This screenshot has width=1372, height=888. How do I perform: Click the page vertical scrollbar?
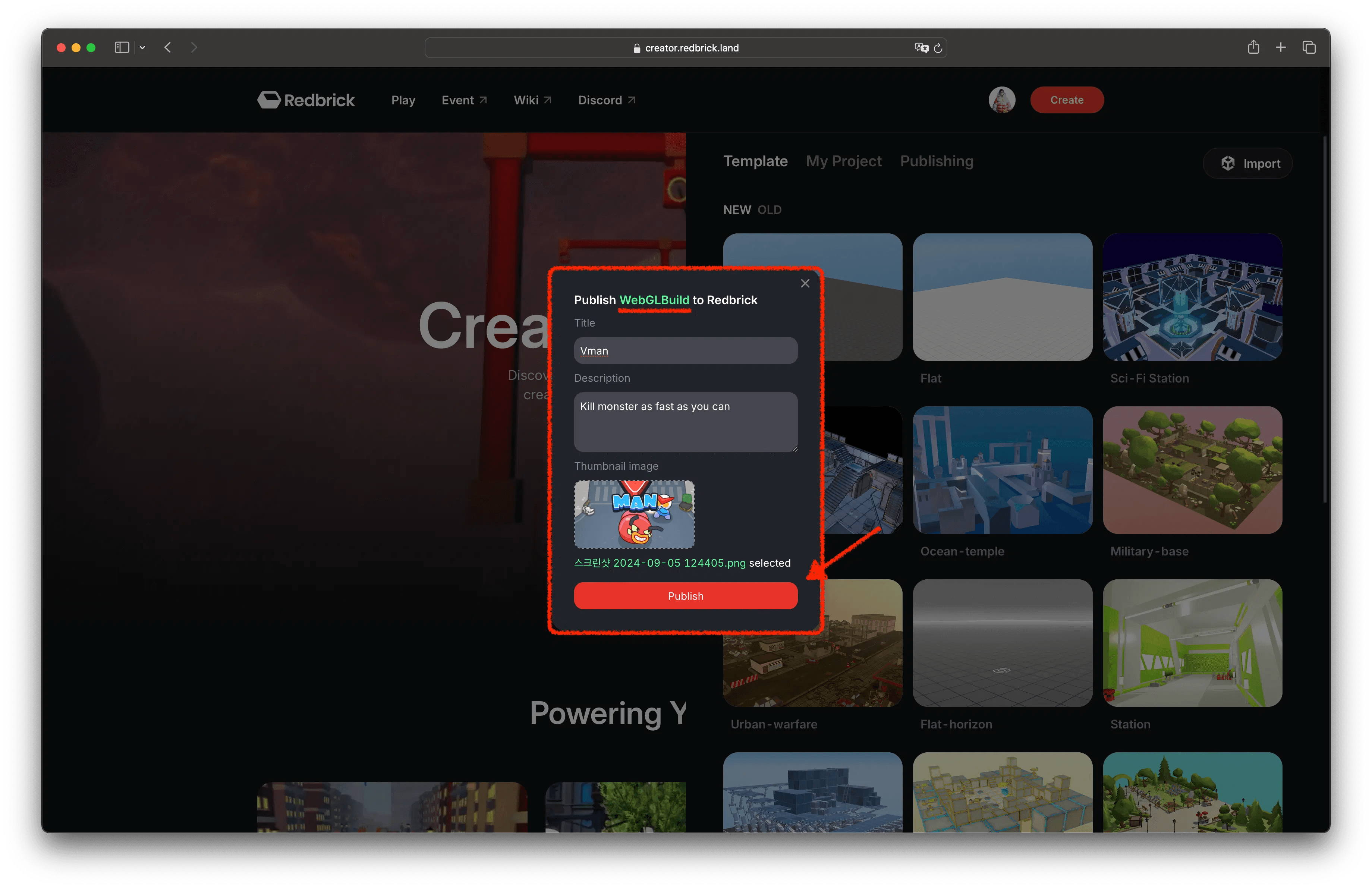tap(1325, 320)
